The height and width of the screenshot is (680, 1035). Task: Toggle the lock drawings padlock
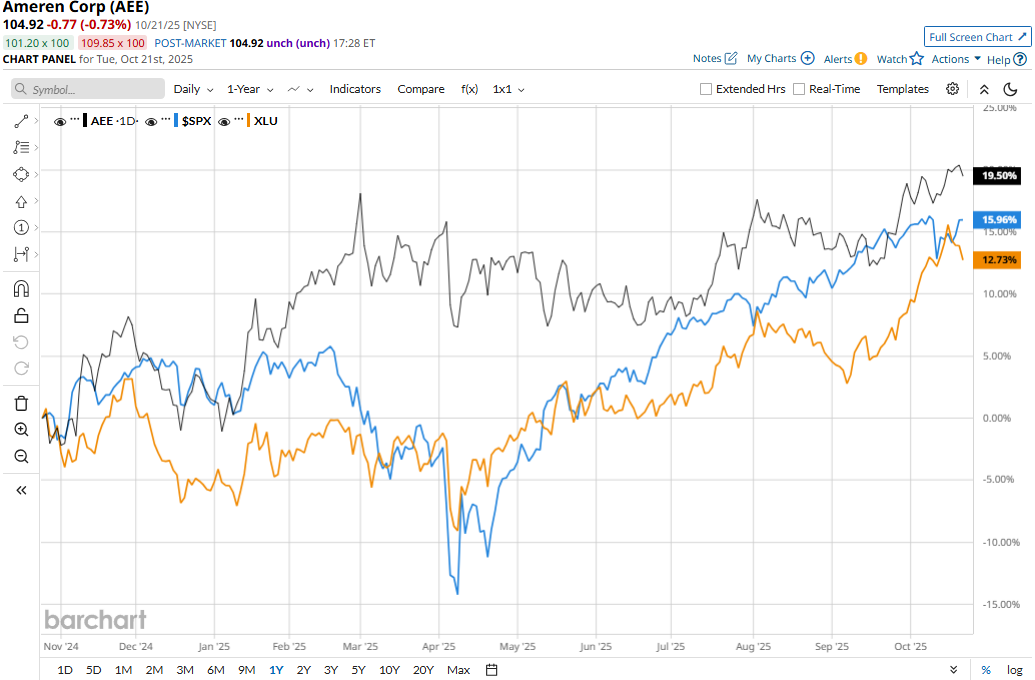21,316
